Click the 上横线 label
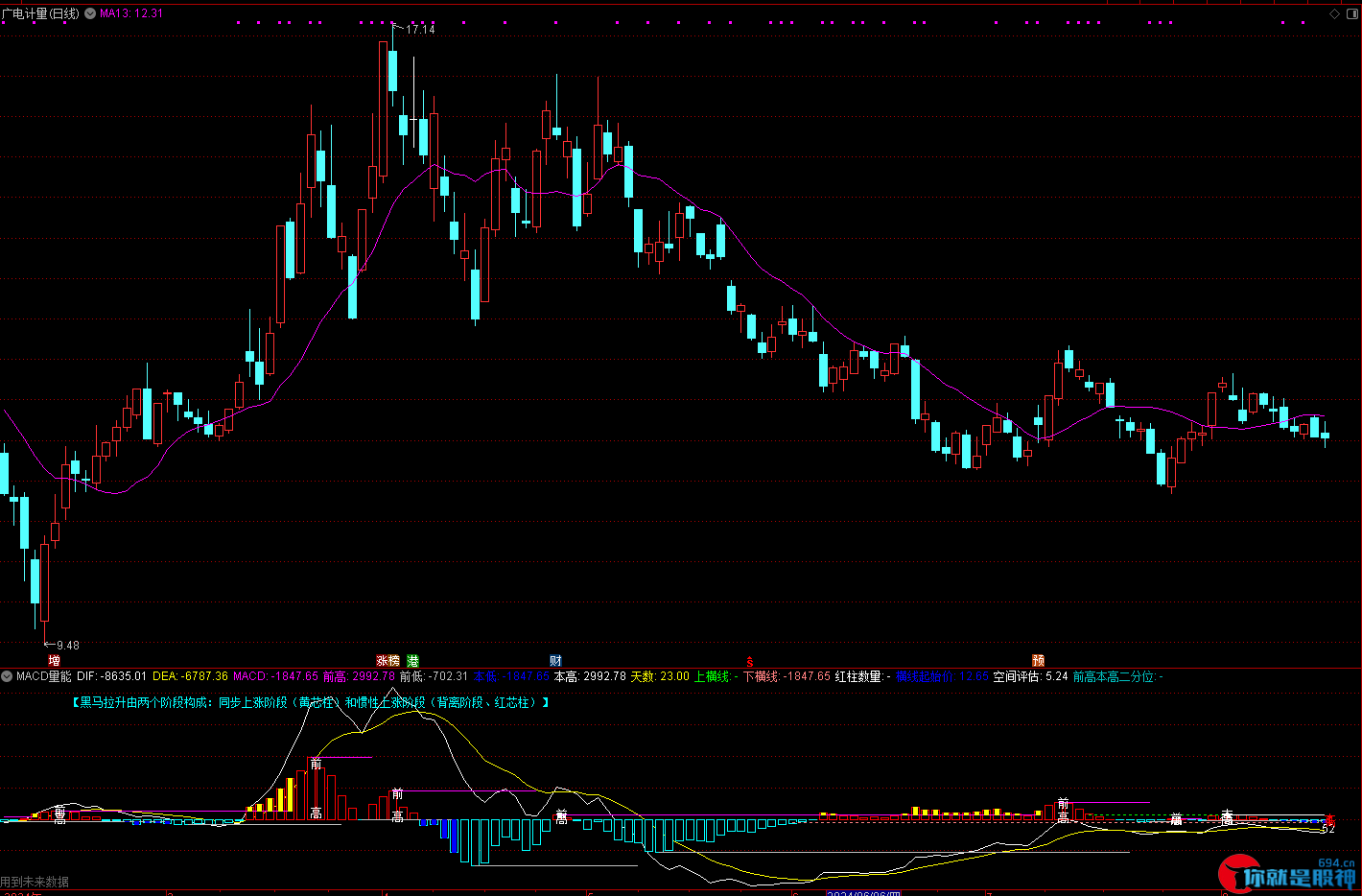Image resolution: width=1362 pixels, height=896 pixels. coord(712,676)
